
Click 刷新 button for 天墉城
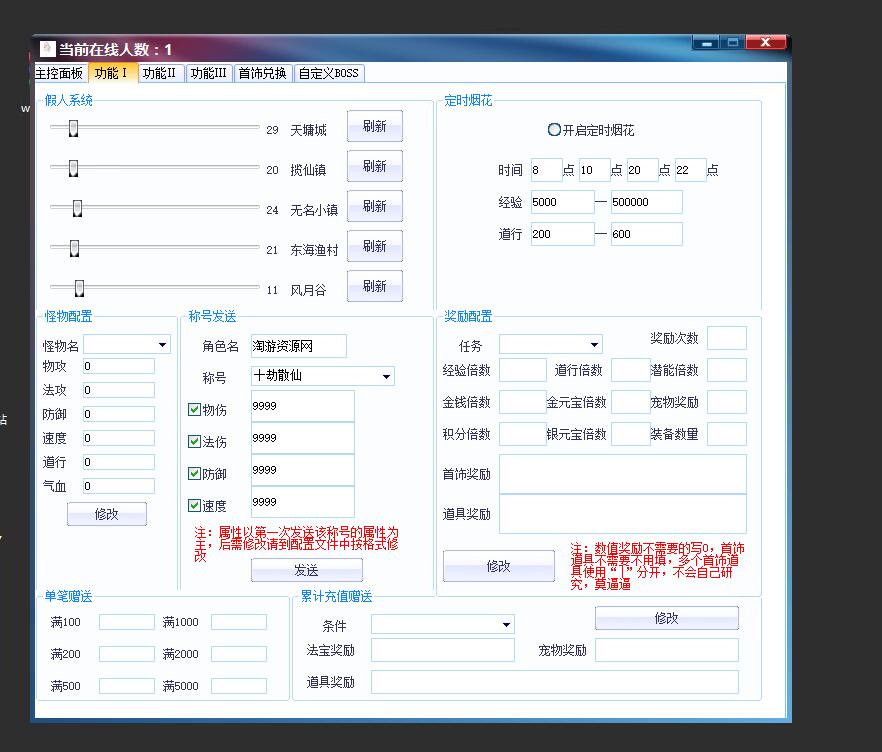[x=374, y=127]
